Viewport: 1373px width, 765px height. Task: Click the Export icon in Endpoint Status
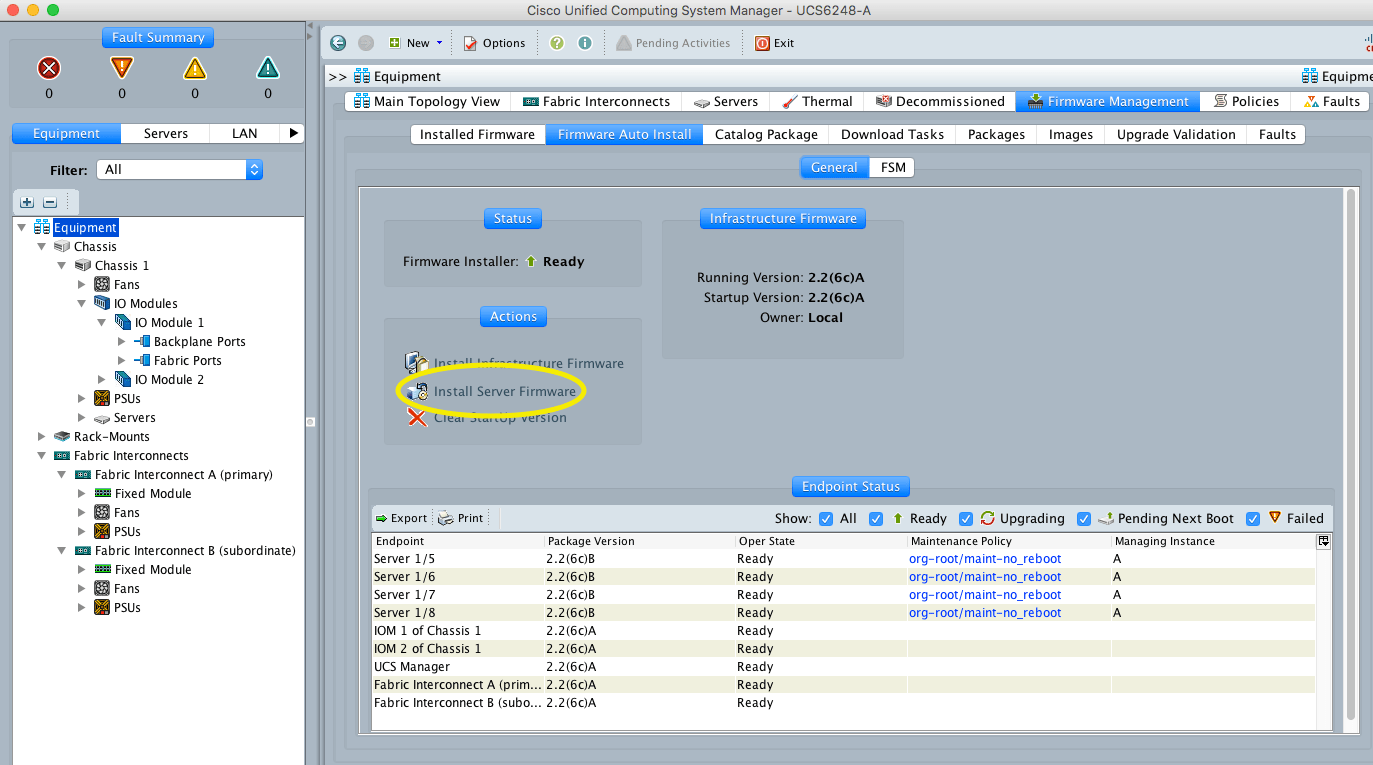point(400,518)
